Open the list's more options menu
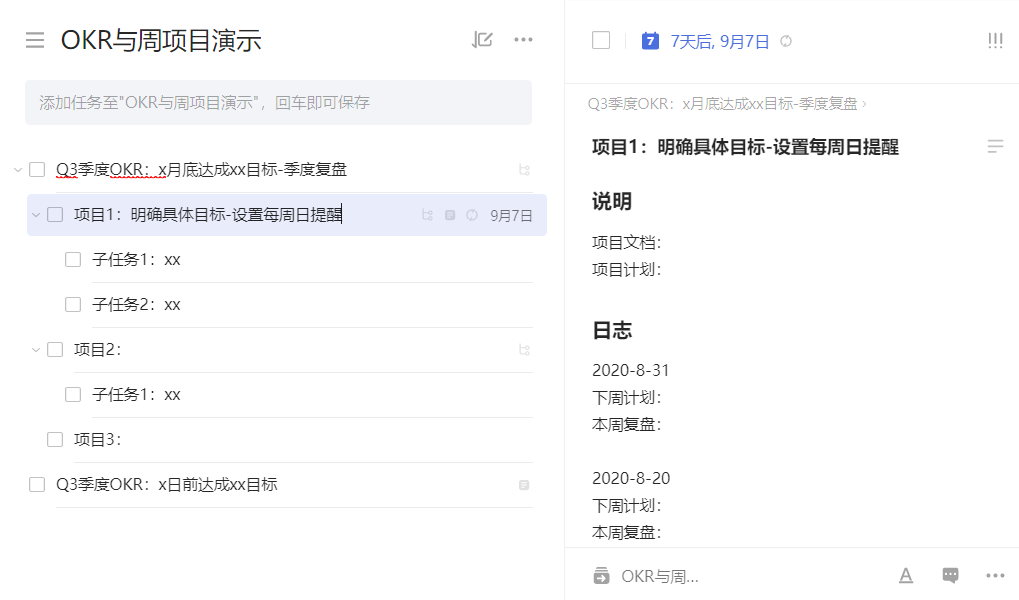 coord(523,40)
